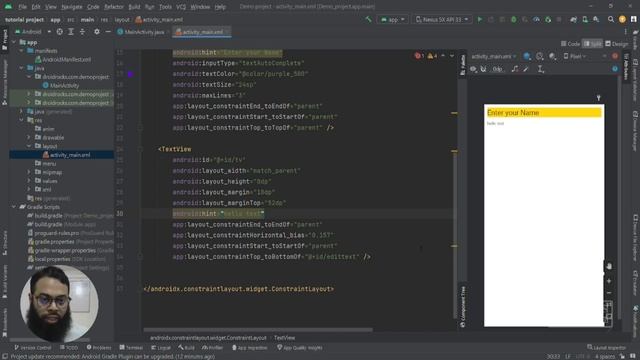Viewport: 640px width, 360px height.
Task: Click the infer constraints wand icon
Action: tap(526, 69)
